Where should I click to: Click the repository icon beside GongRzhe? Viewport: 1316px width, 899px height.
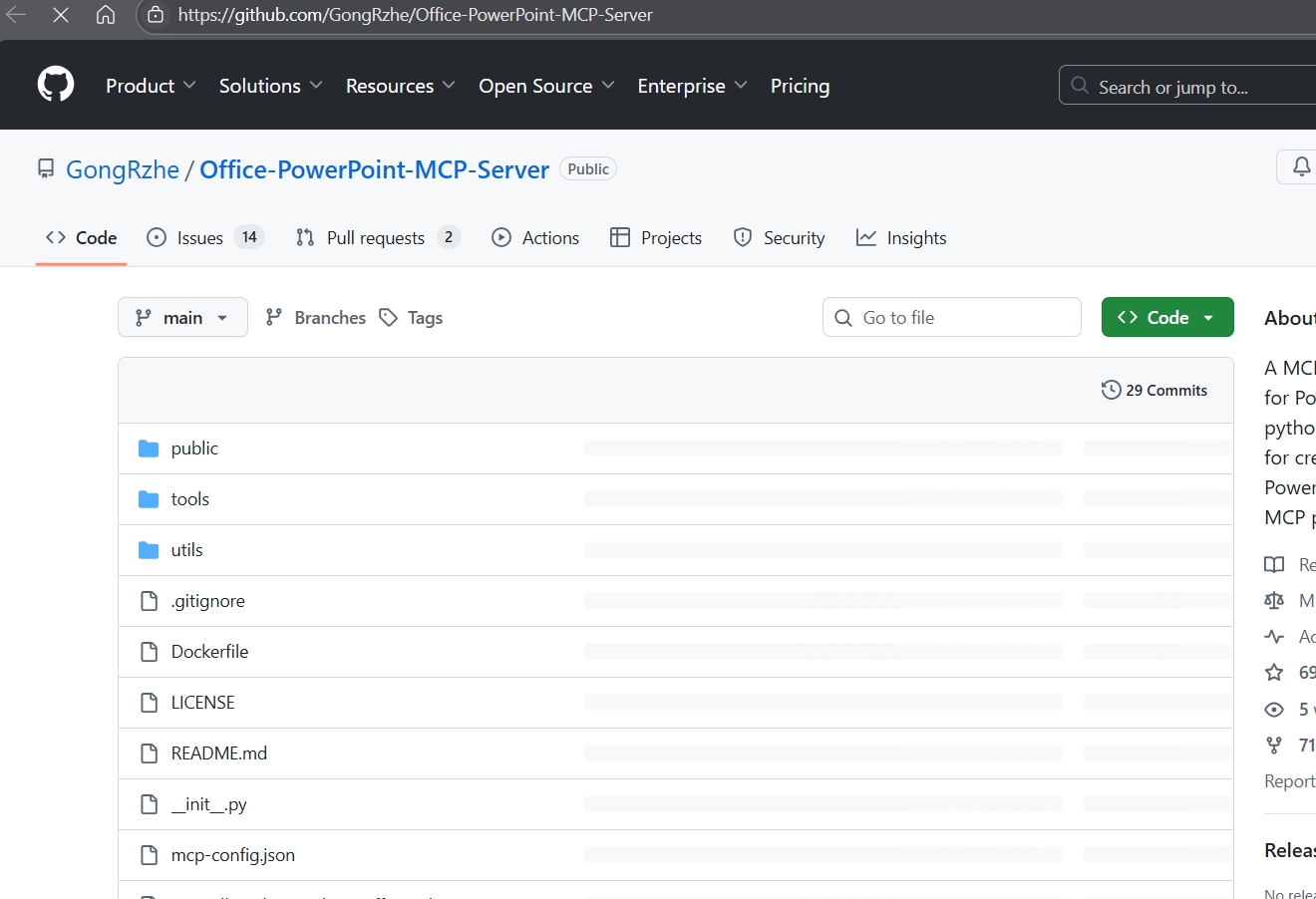pyautogui.click(x=46, y=169)
